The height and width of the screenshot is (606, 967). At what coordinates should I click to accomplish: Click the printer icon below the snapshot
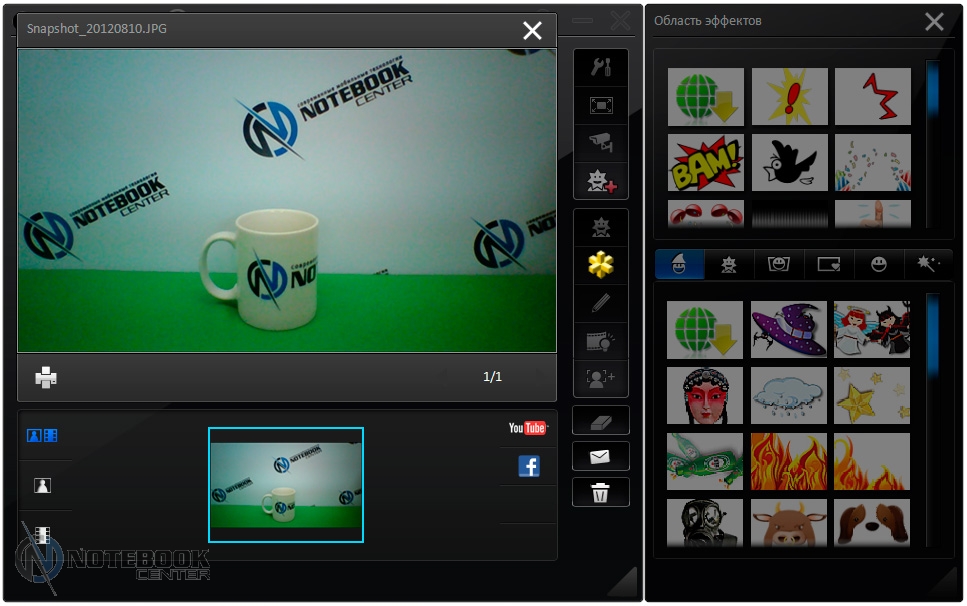tap(46, 377)
